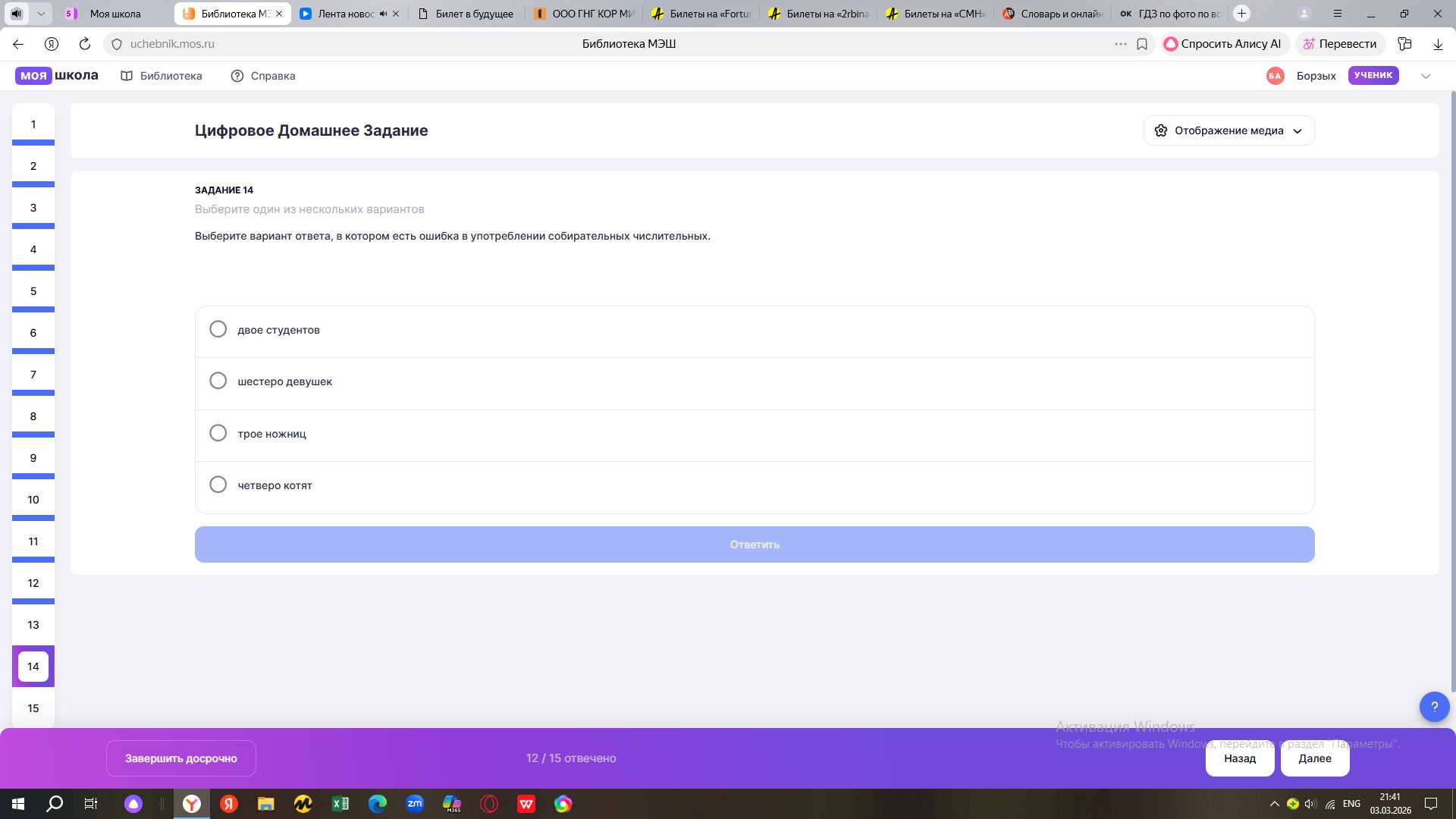Click Завершить досрочно to finish early
This screenshot has height=819, width=1456.
click(181, 758)
